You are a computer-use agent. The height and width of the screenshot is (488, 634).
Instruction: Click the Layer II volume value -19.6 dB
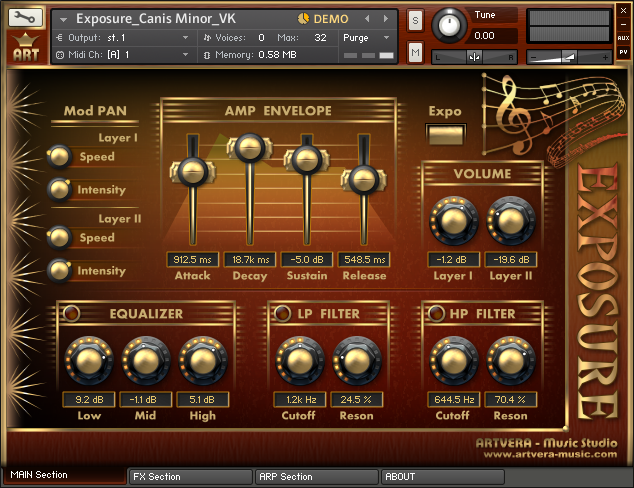pos(511,259)
